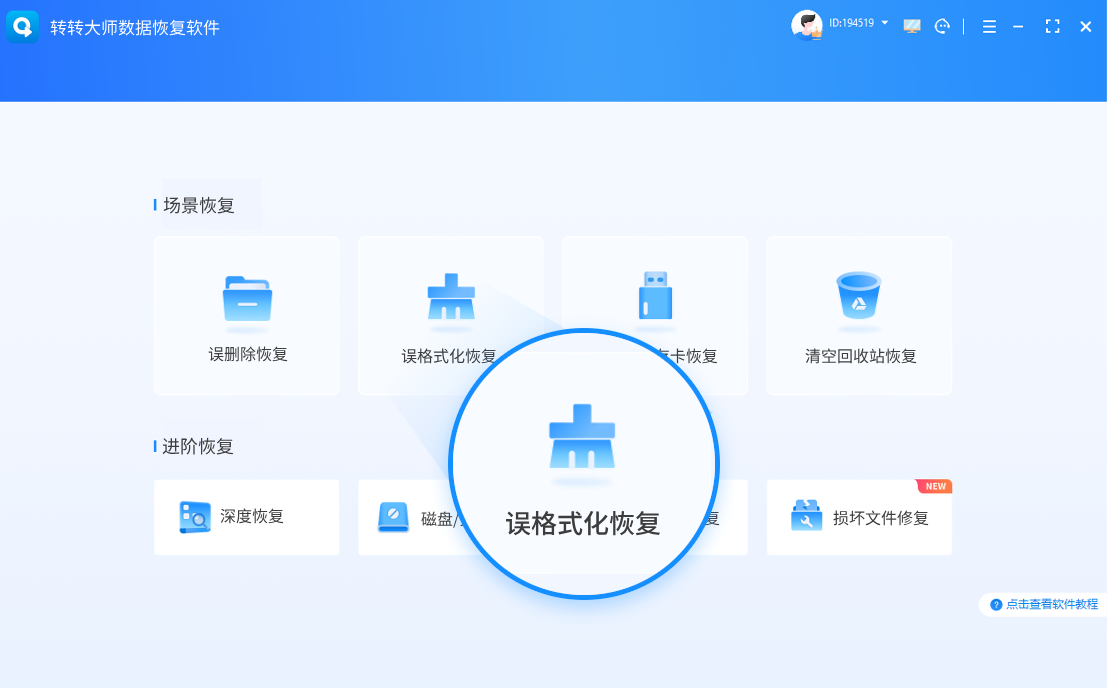Click the blue disk icon beside 磁盘
1107x688 pixels.
pyautogui.click(x=393, y=517)
